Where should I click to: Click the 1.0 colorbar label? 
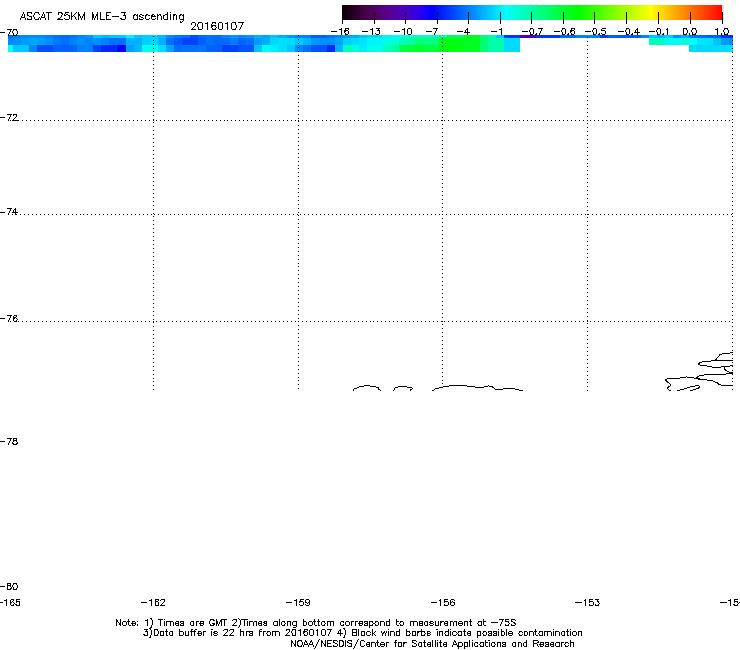pyautogui.click(x=722, y=32)
